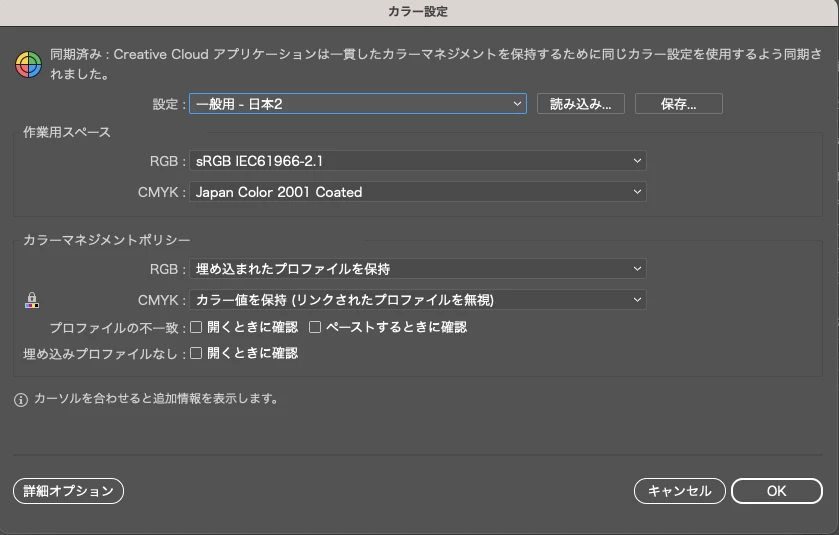Open the RGB policy 埋め込まれたプロファイルを保持 dropdown
839x535 pixels.
click(x=417, y=269)
